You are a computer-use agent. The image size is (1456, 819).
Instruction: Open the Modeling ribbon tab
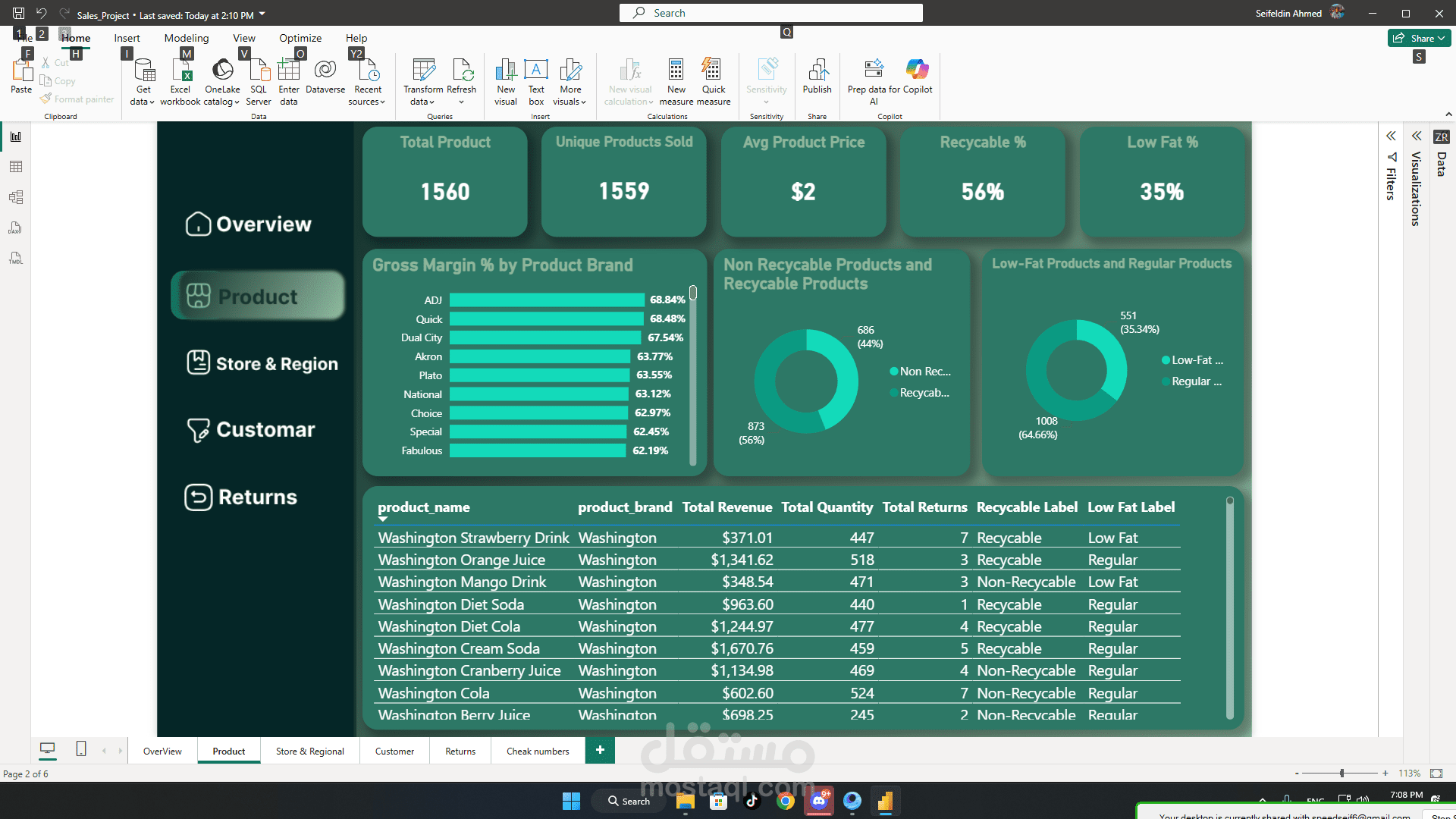tap(187, 38)
